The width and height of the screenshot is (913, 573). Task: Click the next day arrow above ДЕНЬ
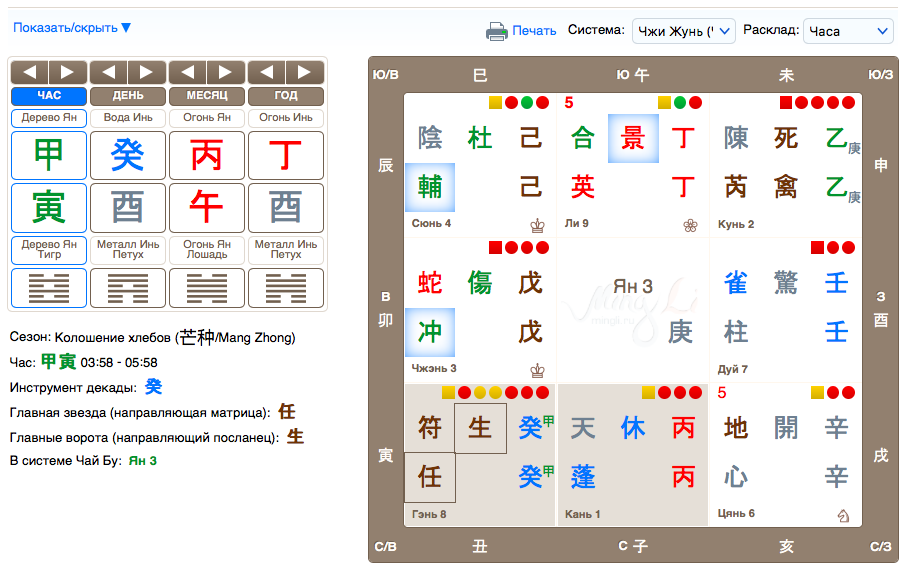[x=146, y=72]
